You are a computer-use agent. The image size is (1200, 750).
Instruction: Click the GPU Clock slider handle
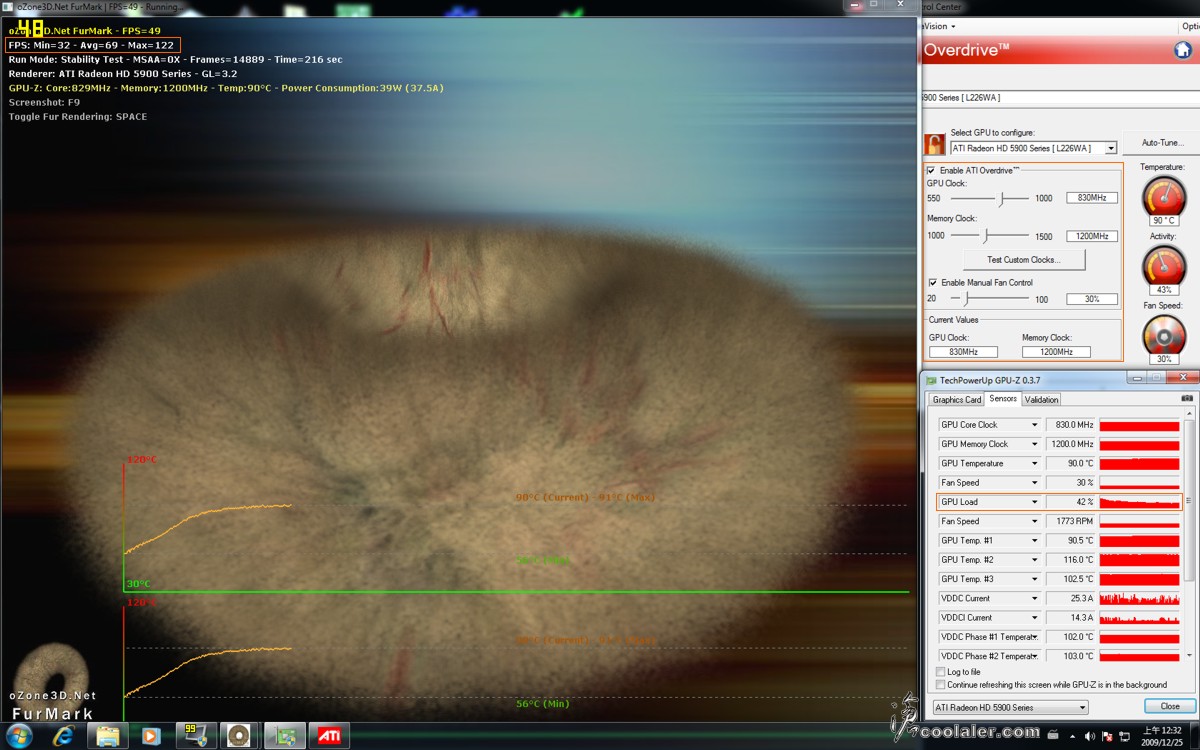1001,198
